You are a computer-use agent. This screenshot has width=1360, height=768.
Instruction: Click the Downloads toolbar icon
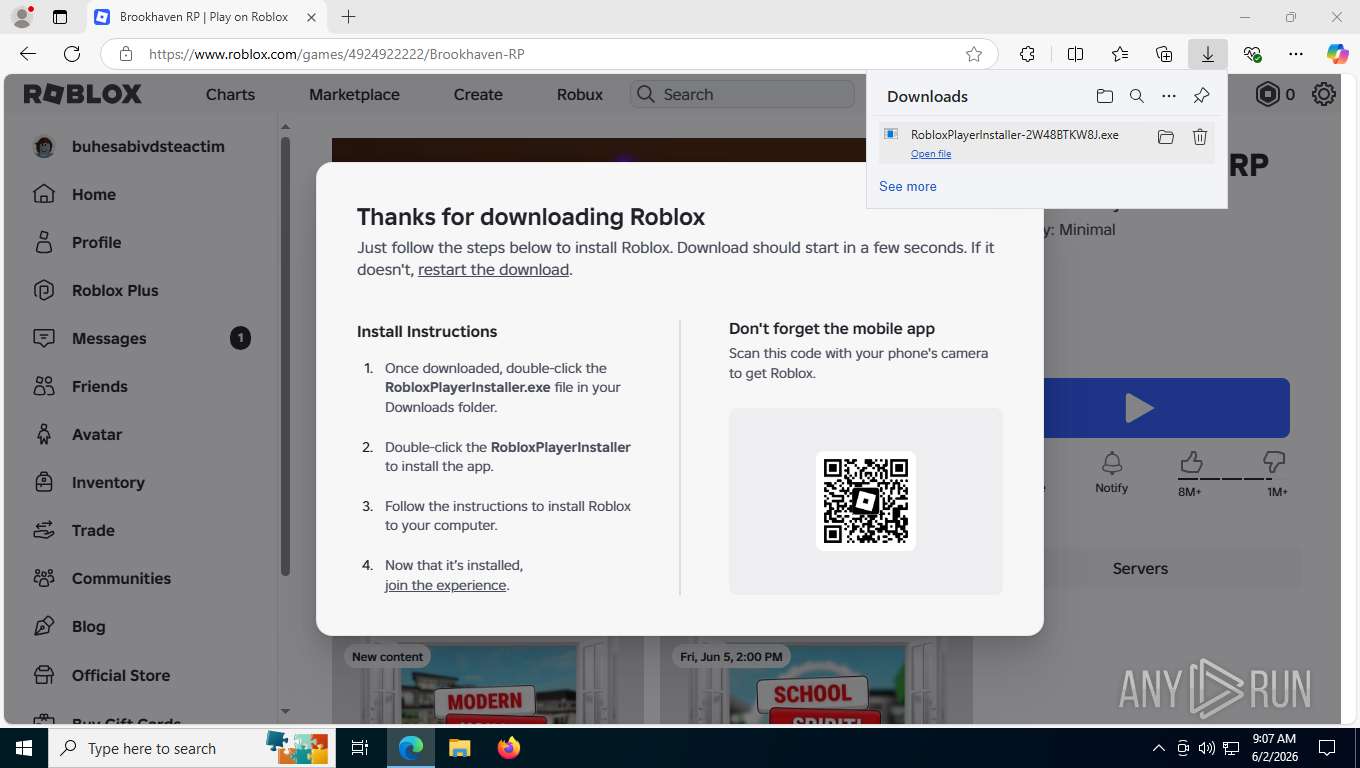(x=1208, y=54)
